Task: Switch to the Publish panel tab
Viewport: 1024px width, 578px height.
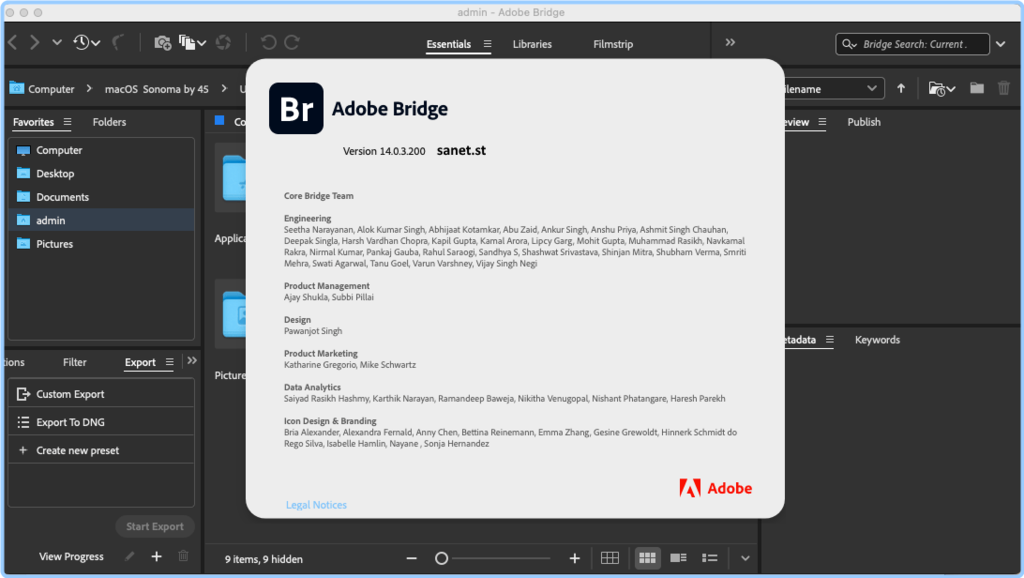Action: [x=864, y=122]
